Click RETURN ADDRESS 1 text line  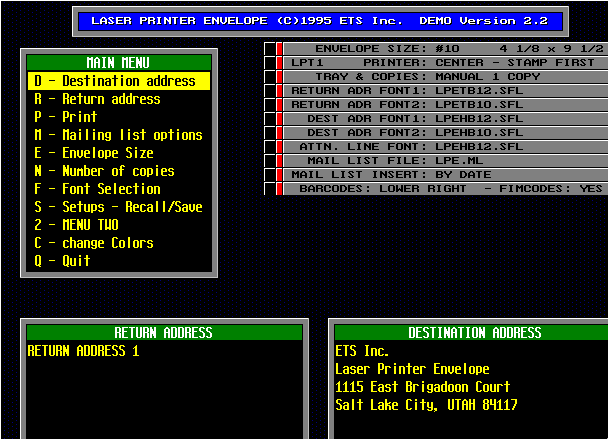pyautogui.click(x=83, y=351)
